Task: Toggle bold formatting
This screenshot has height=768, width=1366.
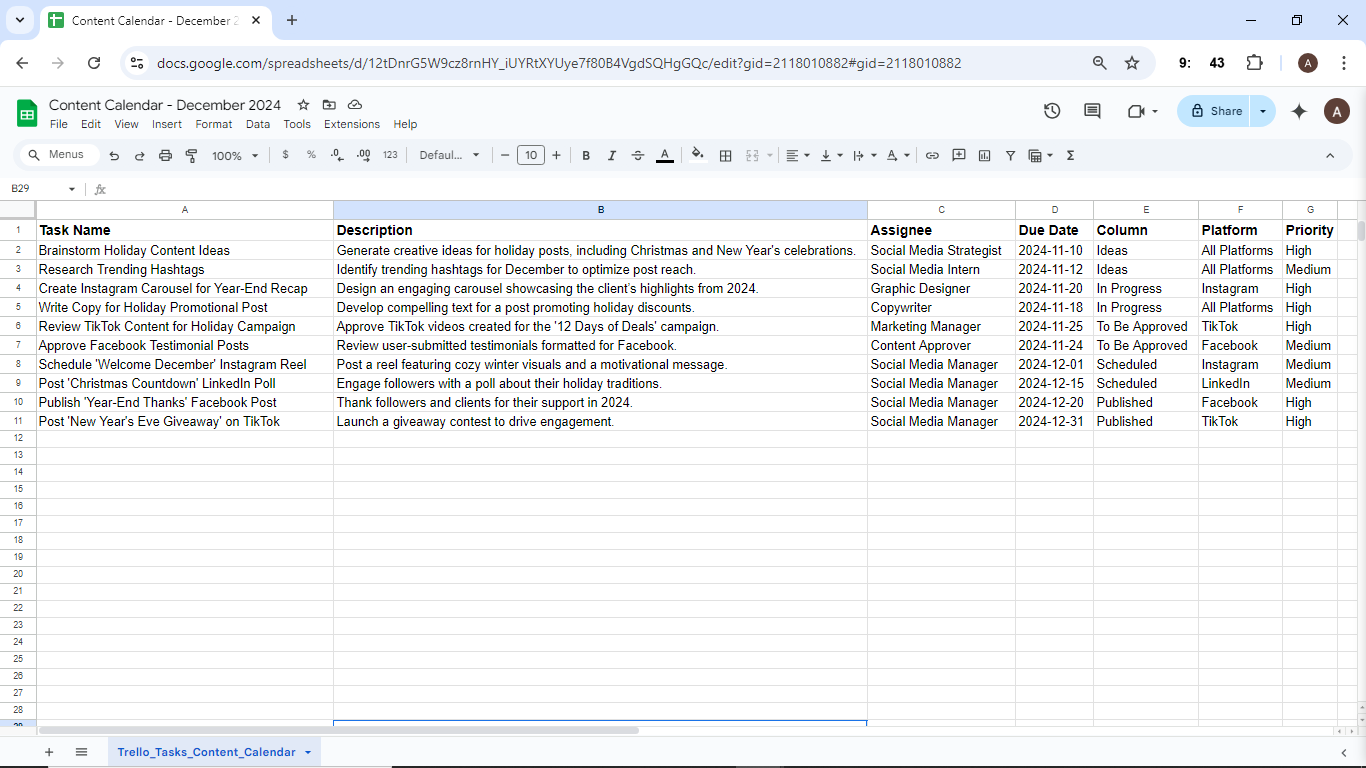Action: click(x=586, y=155)
